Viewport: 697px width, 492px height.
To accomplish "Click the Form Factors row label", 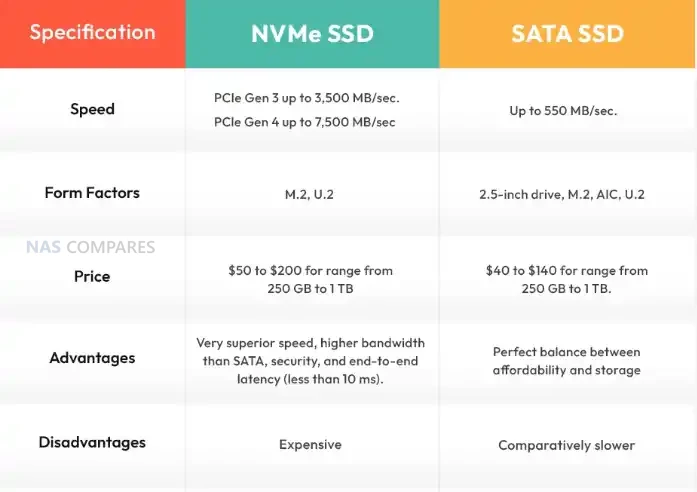I will [92, 193].
